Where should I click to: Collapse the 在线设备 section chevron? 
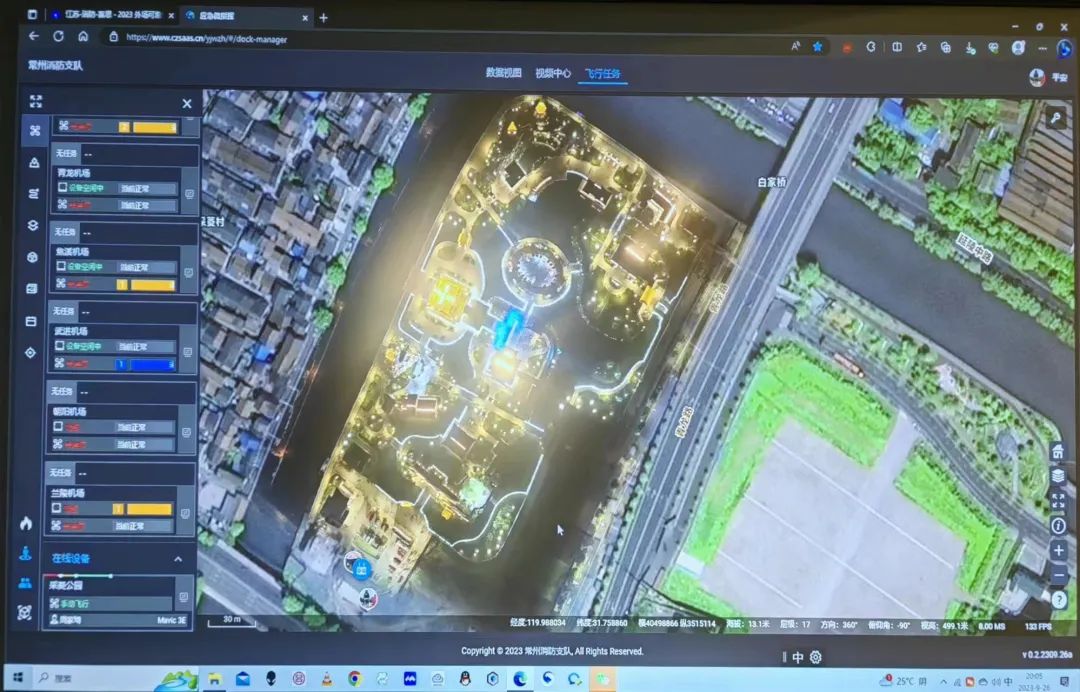178,559
